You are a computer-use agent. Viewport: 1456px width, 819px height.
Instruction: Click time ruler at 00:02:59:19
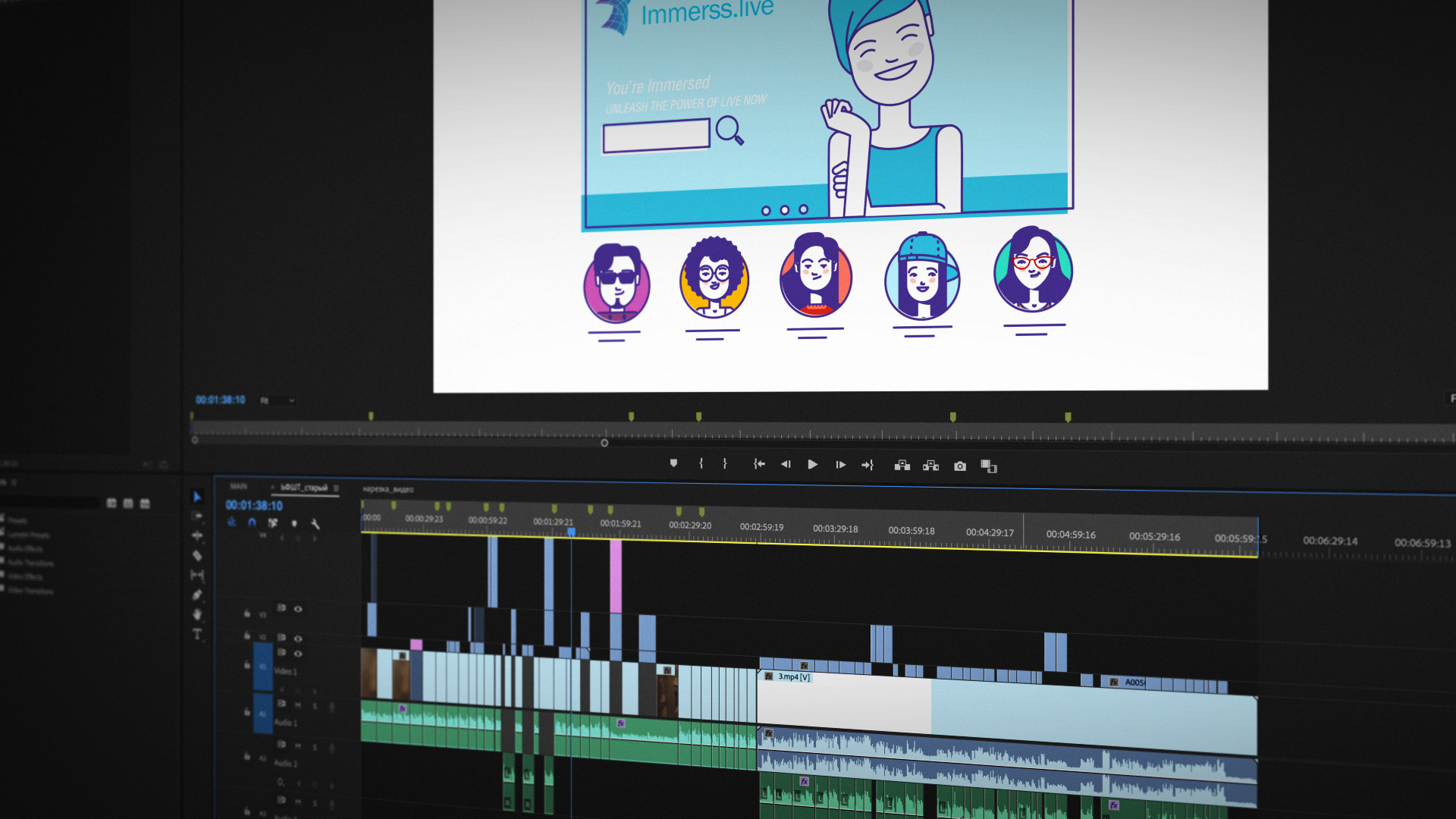coord(761,527)
